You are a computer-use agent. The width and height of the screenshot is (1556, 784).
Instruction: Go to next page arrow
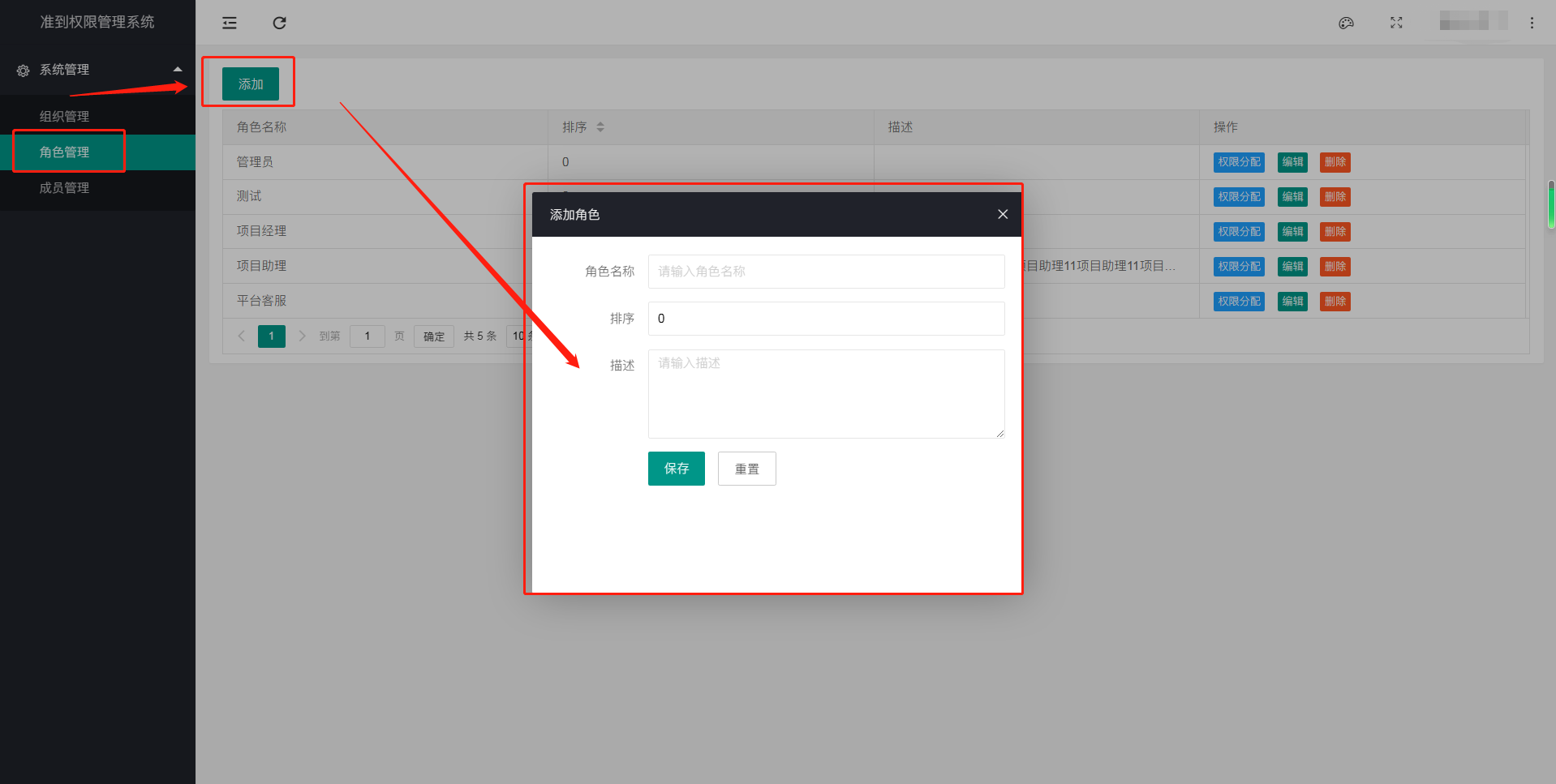(302, 336)
